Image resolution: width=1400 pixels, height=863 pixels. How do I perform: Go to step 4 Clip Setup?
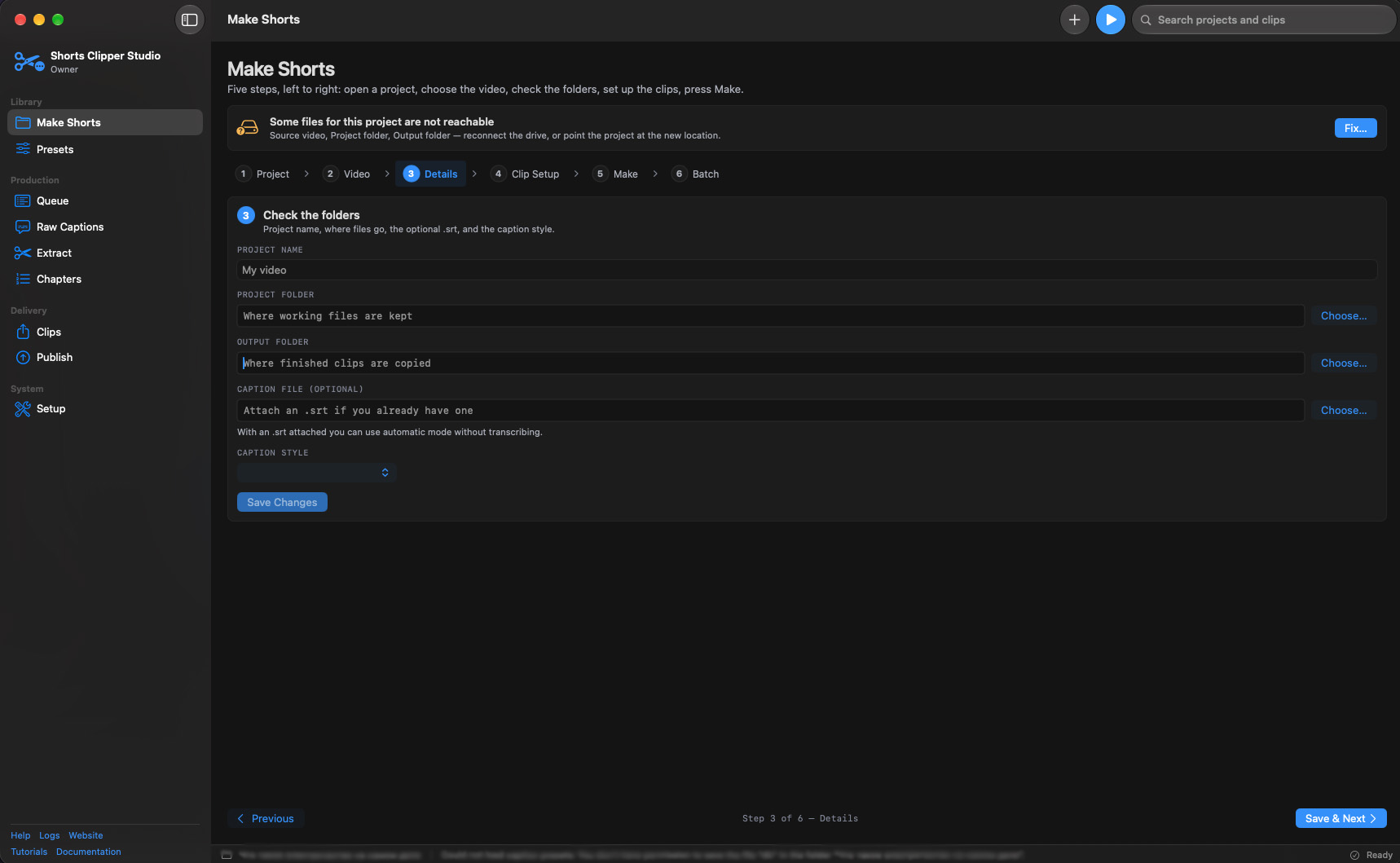(525, 174)
